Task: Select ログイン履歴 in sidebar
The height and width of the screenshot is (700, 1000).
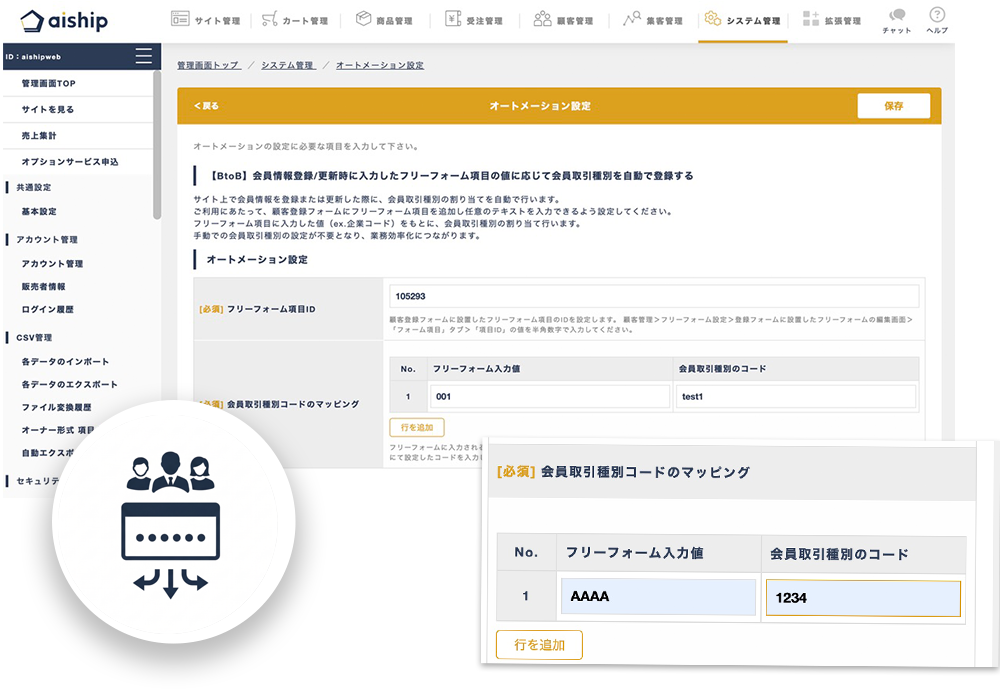Action: 48,310
